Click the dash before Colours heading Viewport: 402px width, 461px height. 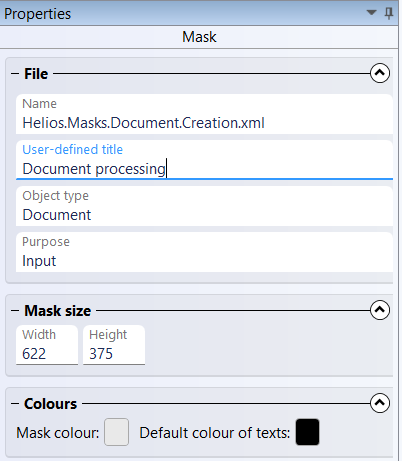(x=15, y=404)
